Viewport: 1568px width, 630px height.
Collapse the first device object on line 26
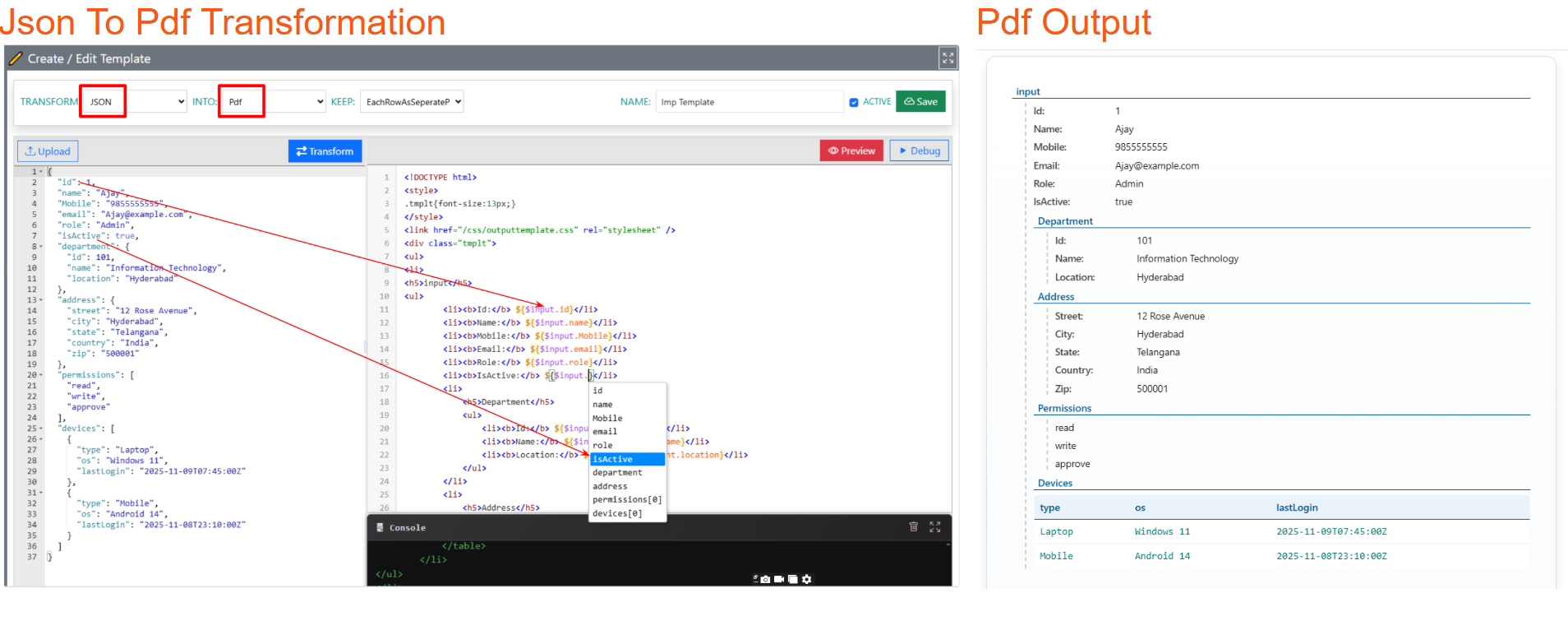41,439
